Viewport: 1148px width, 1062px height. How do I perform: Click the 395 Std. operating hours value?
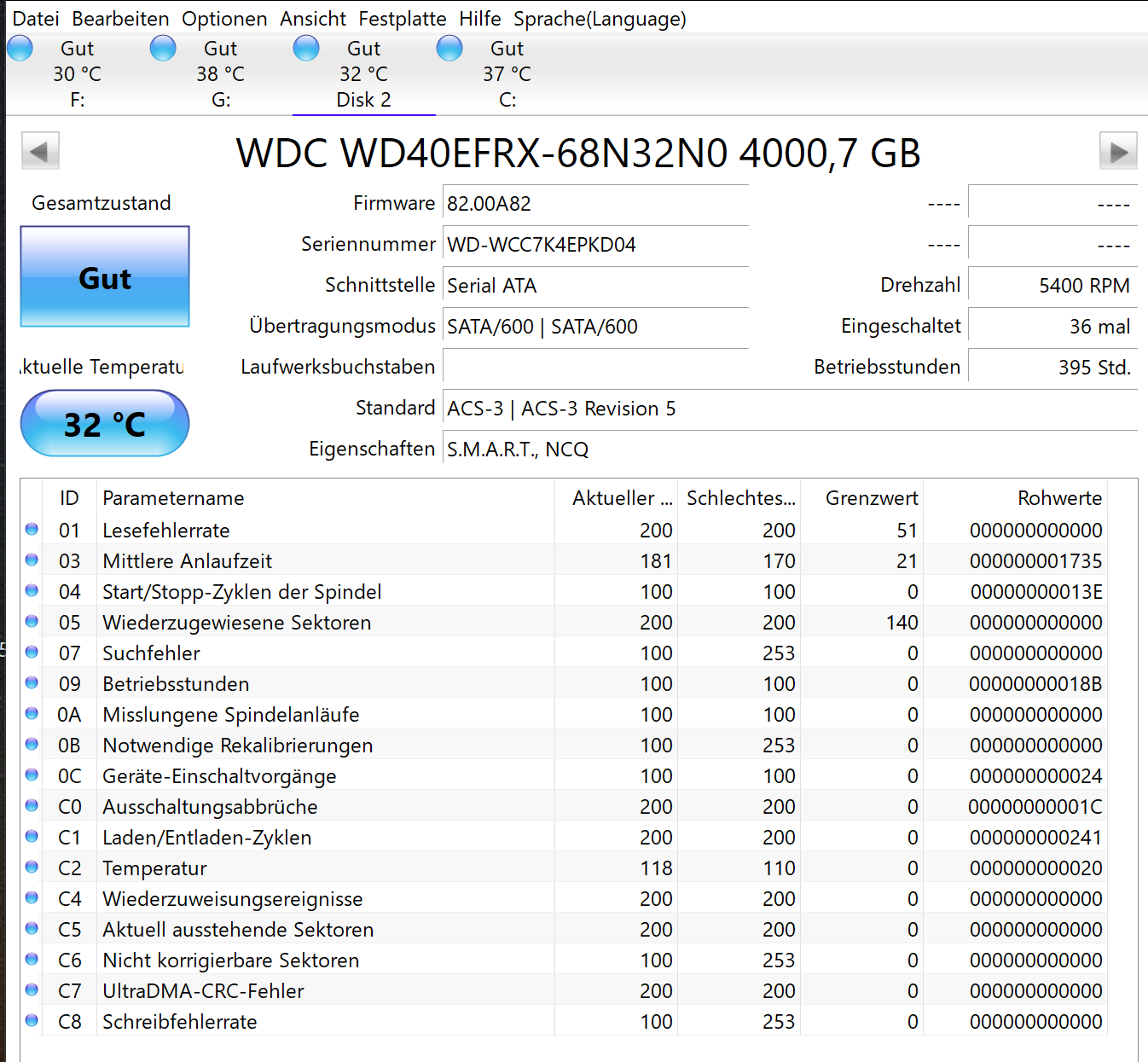point(1052,368)
